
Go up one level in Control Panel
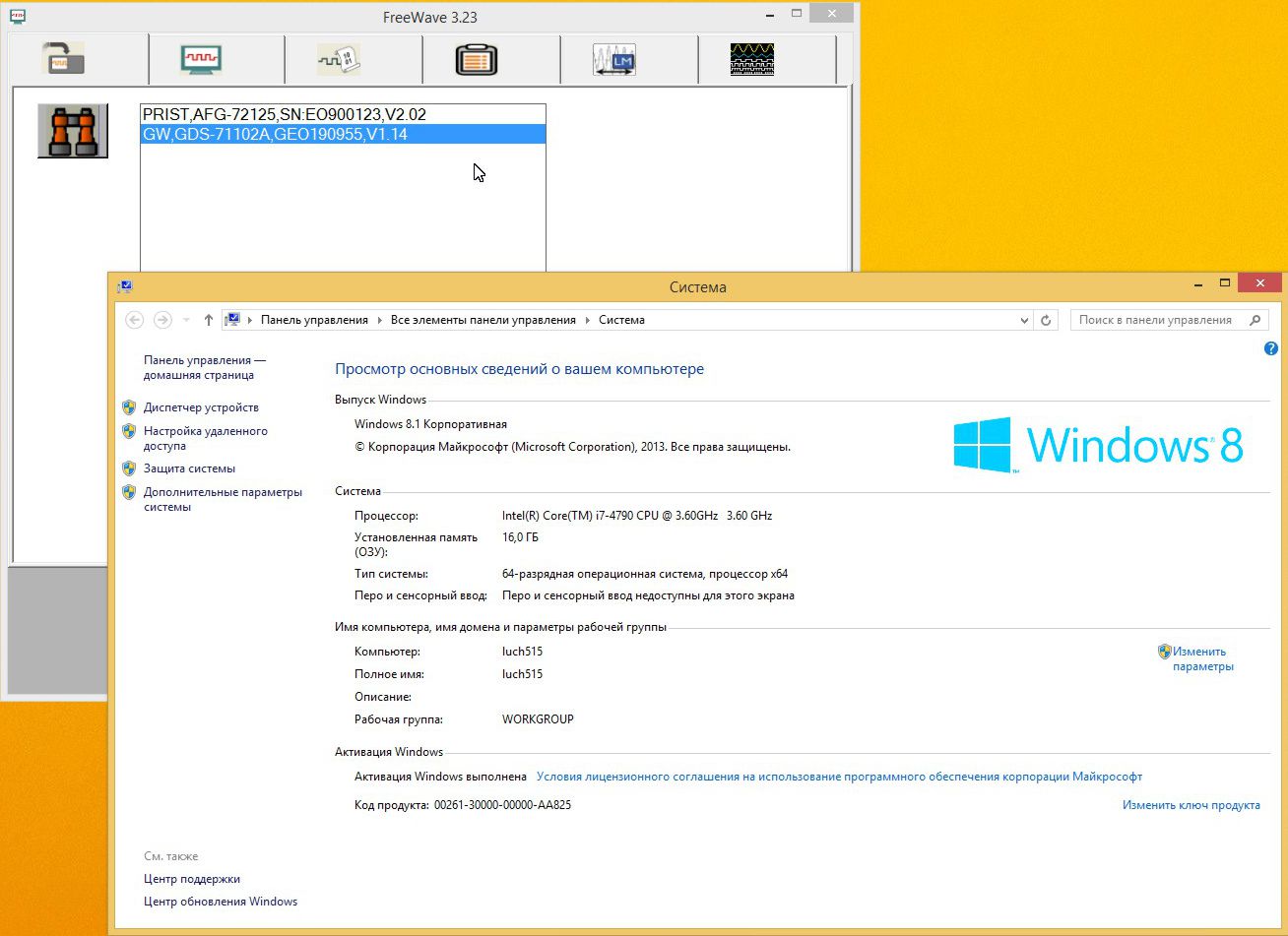point(208,320)
